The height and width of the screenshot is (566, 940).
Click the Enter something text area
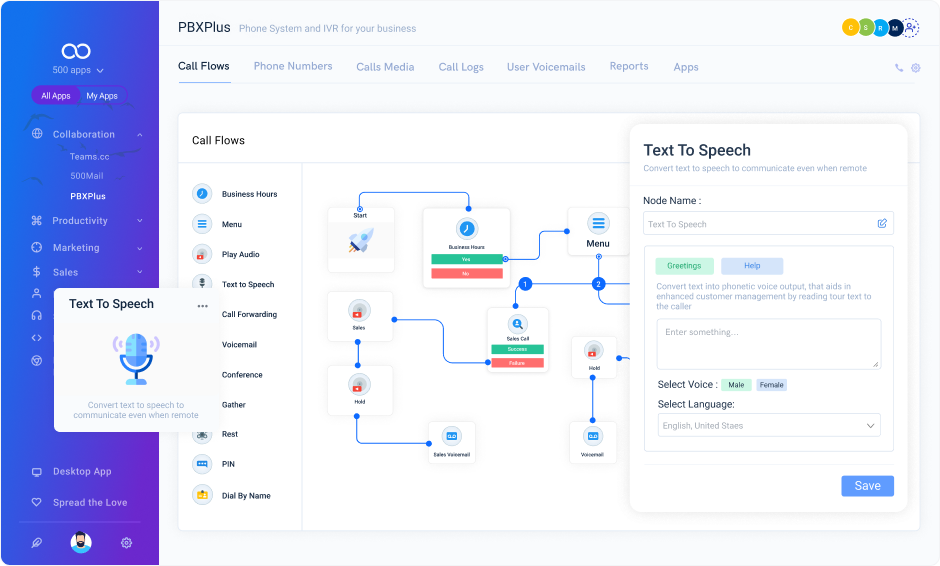tap(768, 344)
